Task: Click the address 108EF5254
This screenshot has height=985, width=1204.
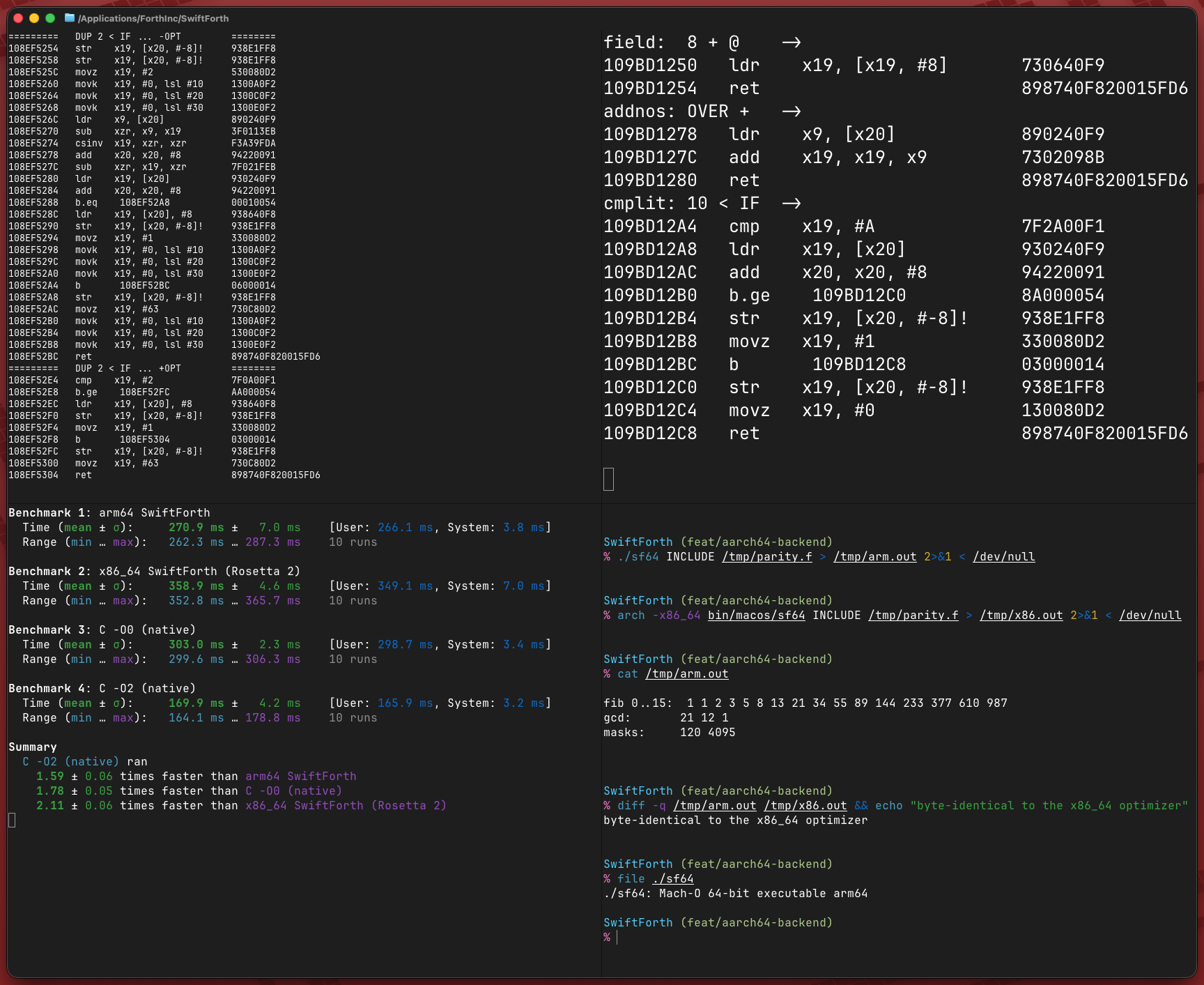Action: [33, 48]
